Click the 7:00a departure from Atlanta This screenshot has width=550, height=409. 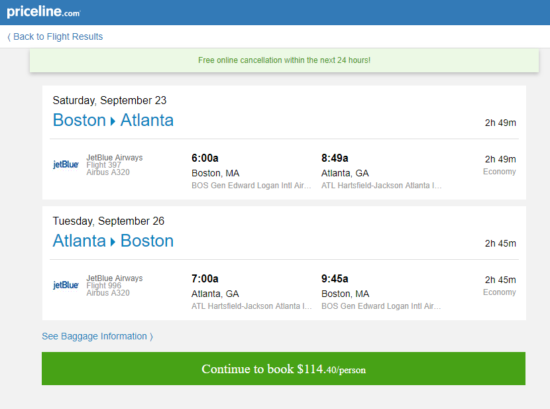pyautogui.click(x=205, y=279)
